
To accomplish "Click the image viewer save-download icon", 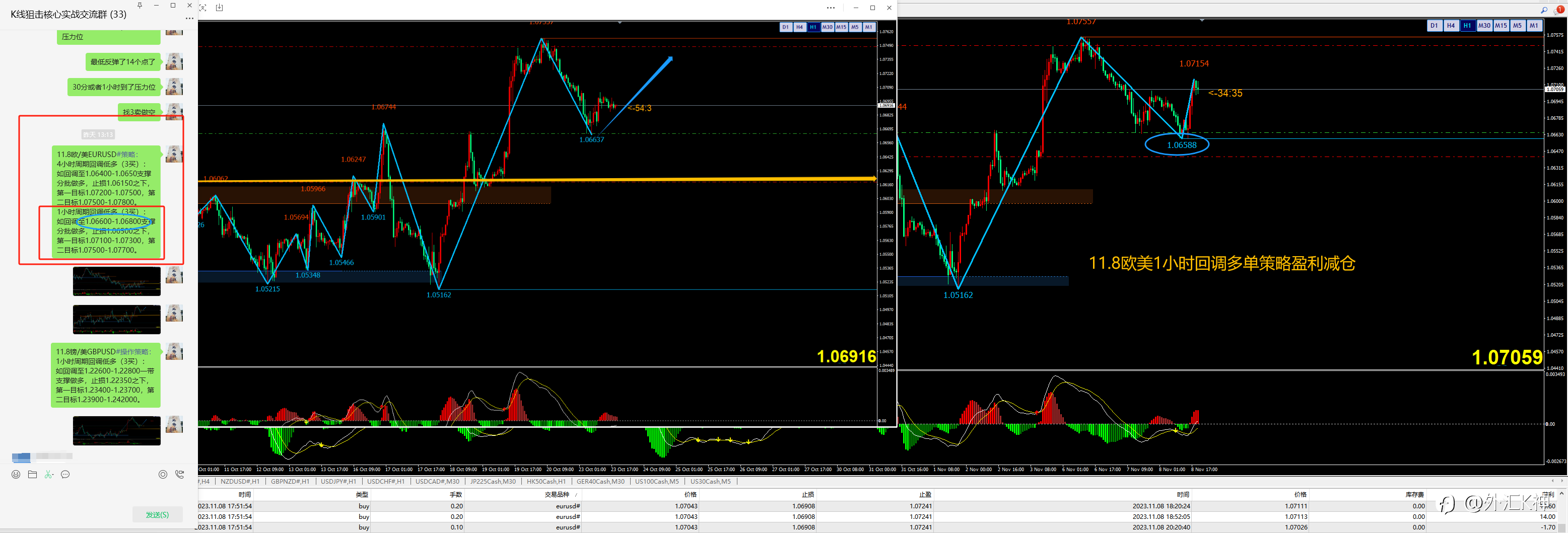I will pyautogui.click(x=220, y=8).
